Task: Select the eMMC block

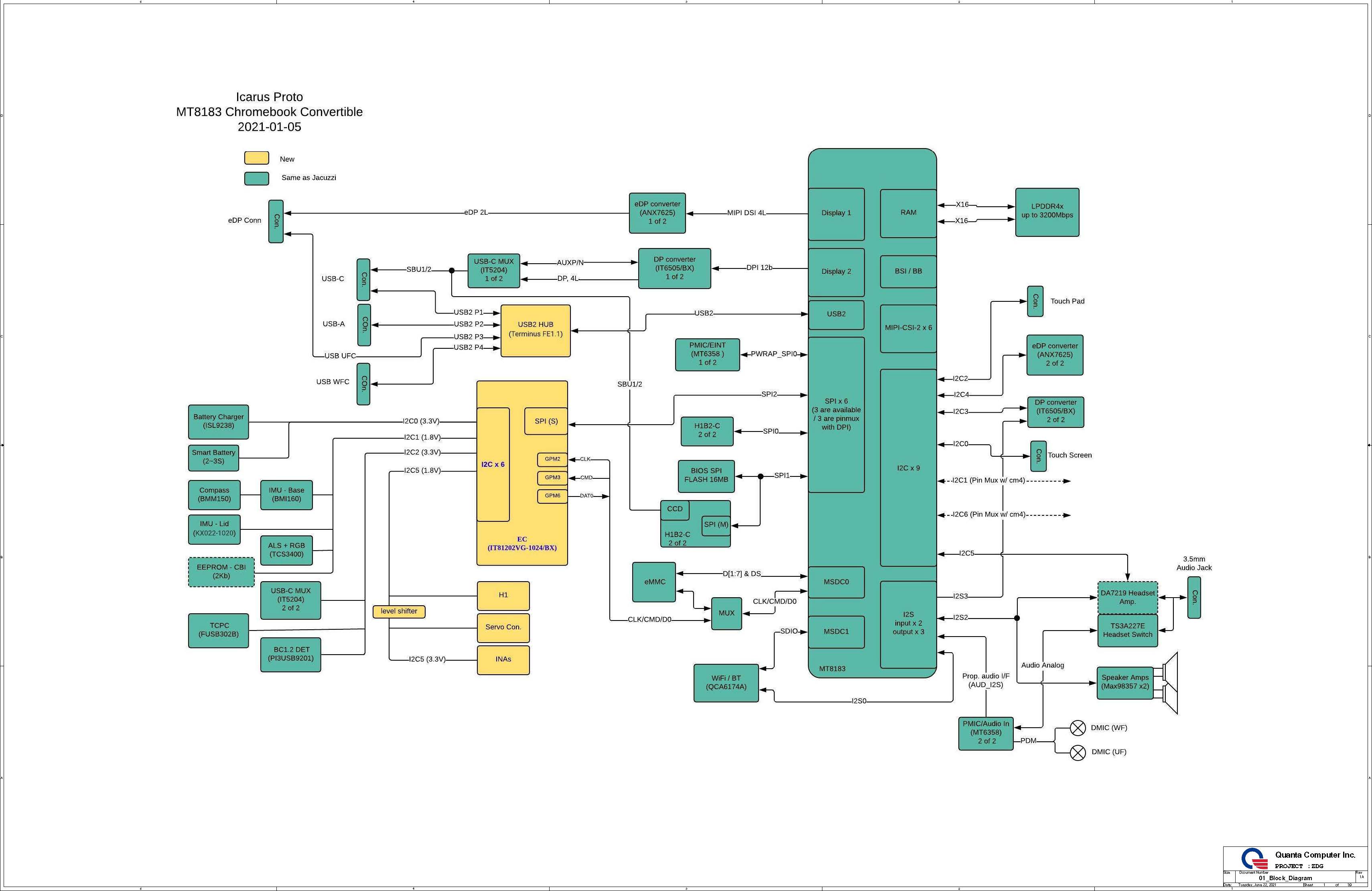Action: [654, 582]
